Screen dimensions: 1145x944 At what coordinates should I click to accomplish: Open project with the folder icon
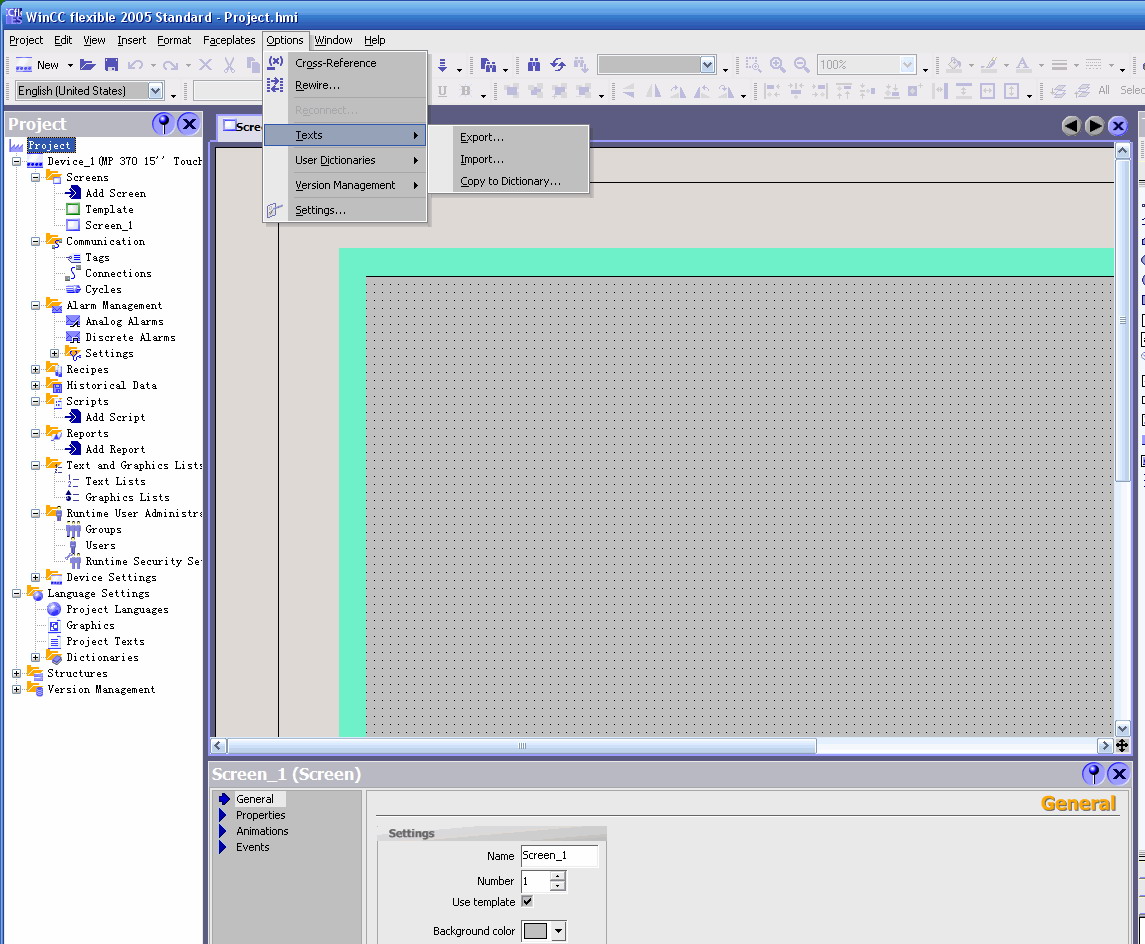pyautogui.click(x=88, y=65)
